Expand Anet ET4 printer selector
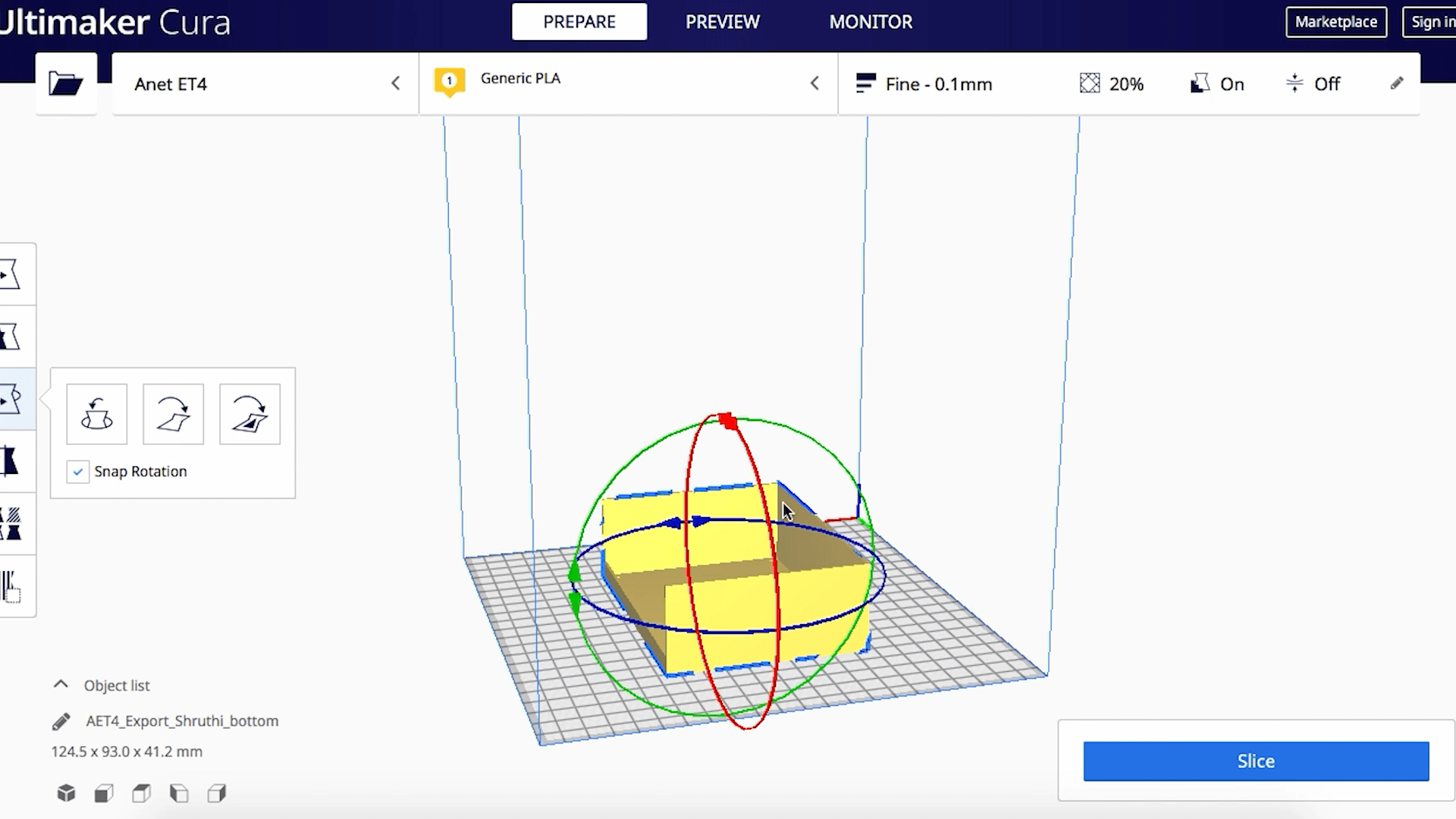Screen dimensions: 1456x819 tap(265, 83)
